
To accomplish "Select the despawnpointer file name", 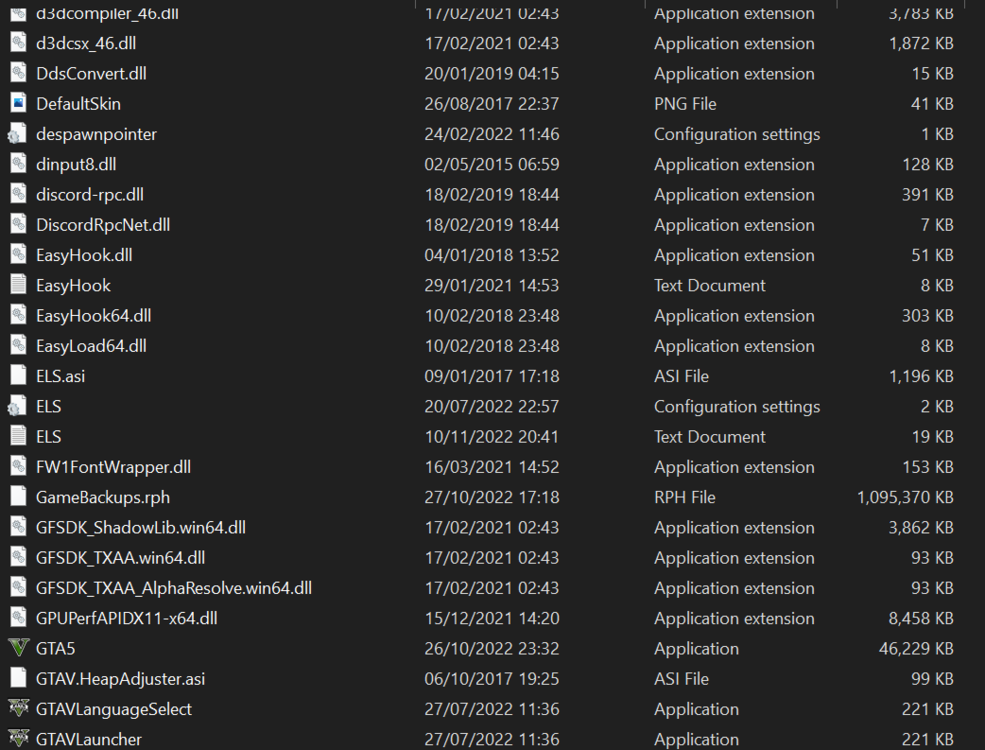I will point(96,134).
